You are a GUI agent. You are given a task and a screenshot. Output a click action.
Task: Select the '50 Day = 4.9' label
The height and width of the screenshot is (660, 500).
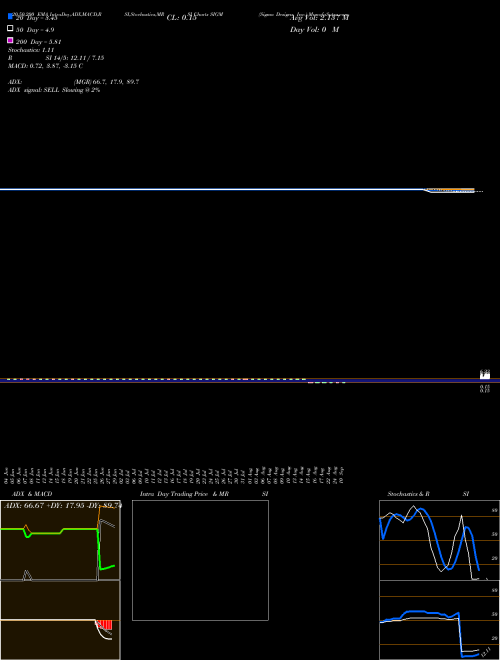point(35,30)
